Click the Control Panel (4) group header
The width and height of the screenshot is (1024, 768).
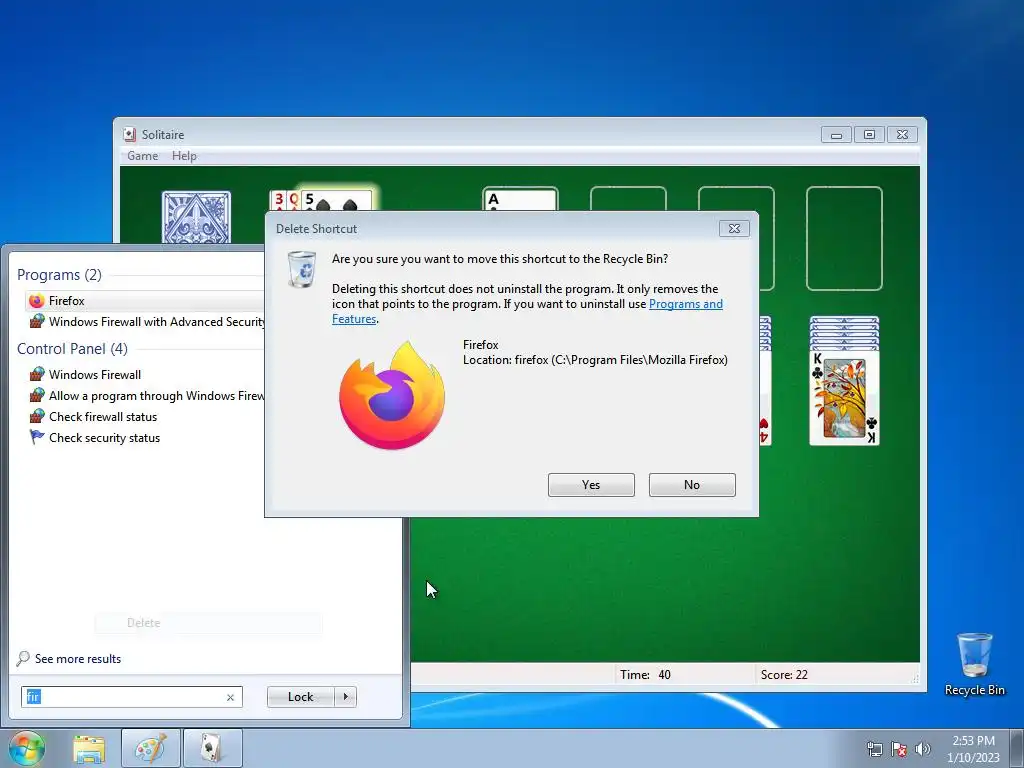72,349
